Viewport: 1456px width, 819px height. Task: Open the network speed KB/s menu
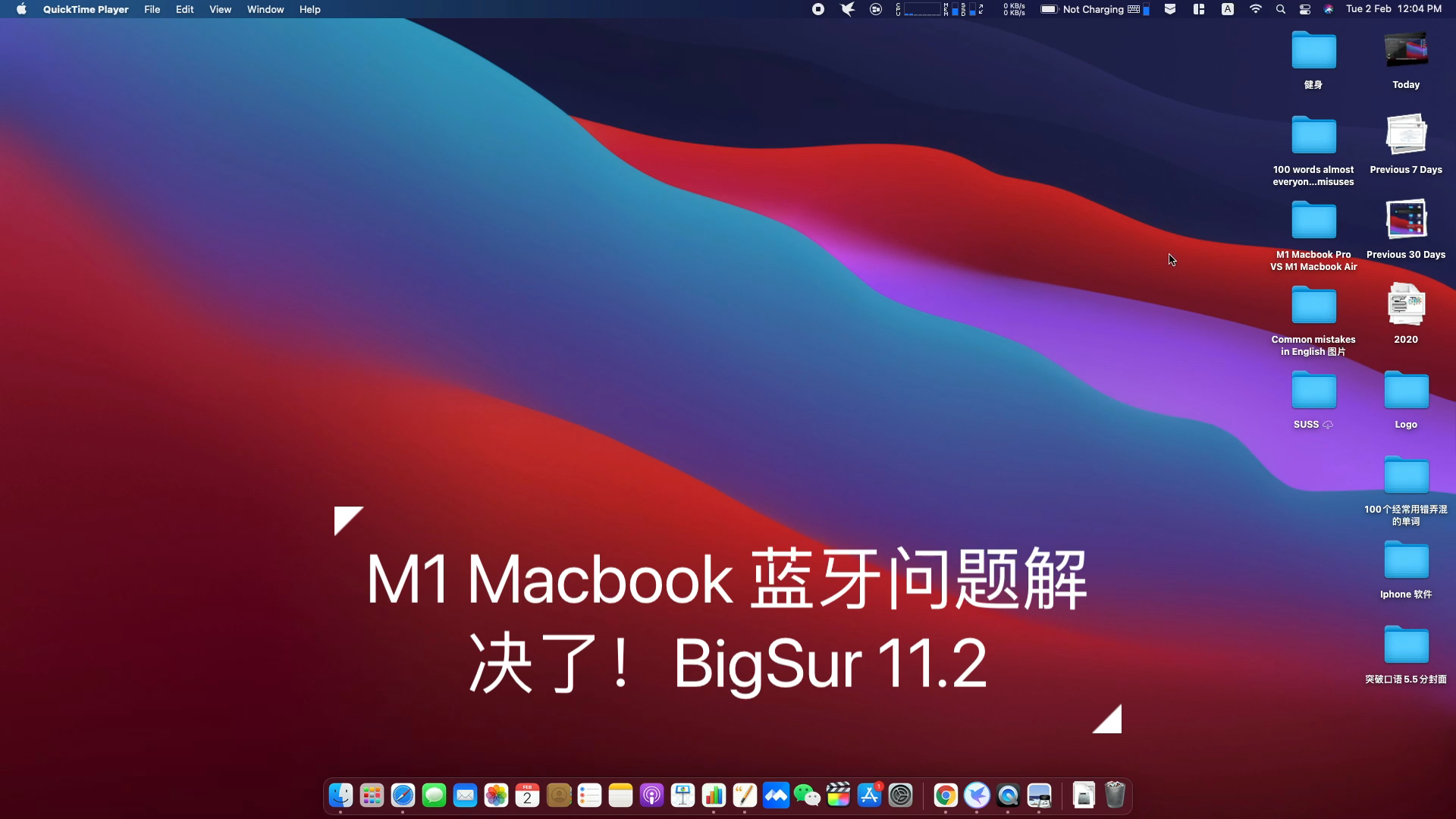pyautogui.click(x=1014, y=9)
